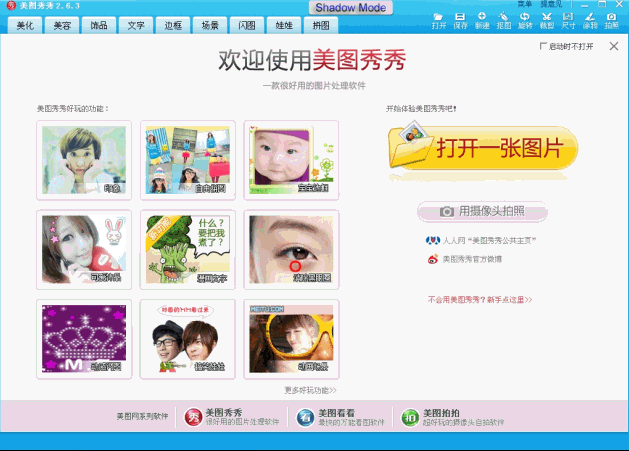Click the 新建 (new) toolbar icon

pyautogui.click(x=482, y=21)
